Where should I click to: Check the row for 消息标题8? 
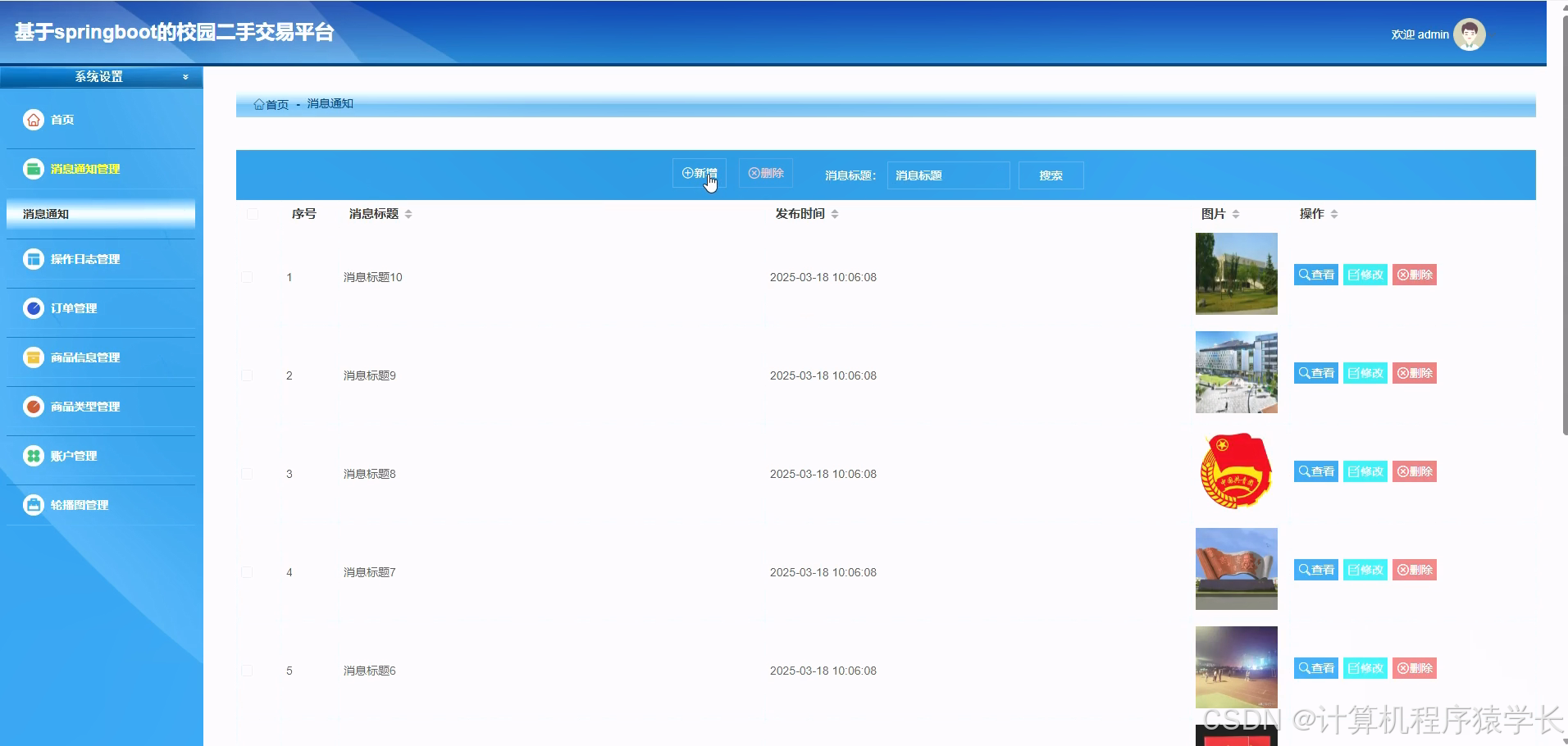click(247, 474)
